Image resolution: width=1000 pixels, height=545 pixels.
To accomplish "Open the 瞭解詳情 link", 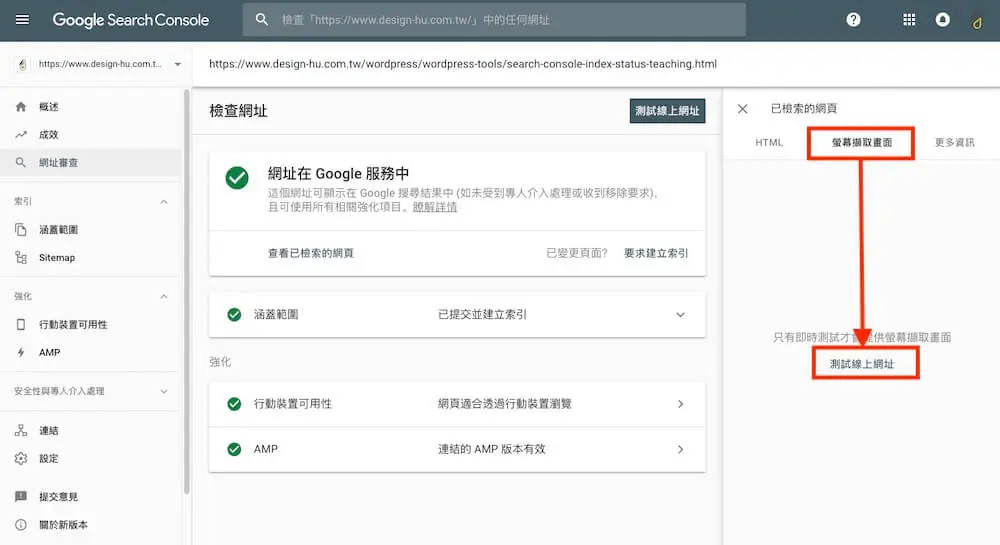I will pyautogui.click(x=435, y=207).
